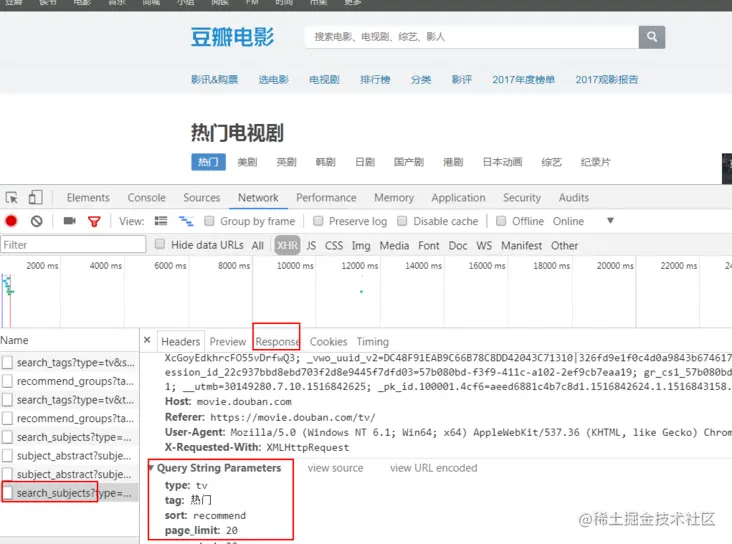
Task: Click the network Filter text field
Action: [x=73, y=245]
